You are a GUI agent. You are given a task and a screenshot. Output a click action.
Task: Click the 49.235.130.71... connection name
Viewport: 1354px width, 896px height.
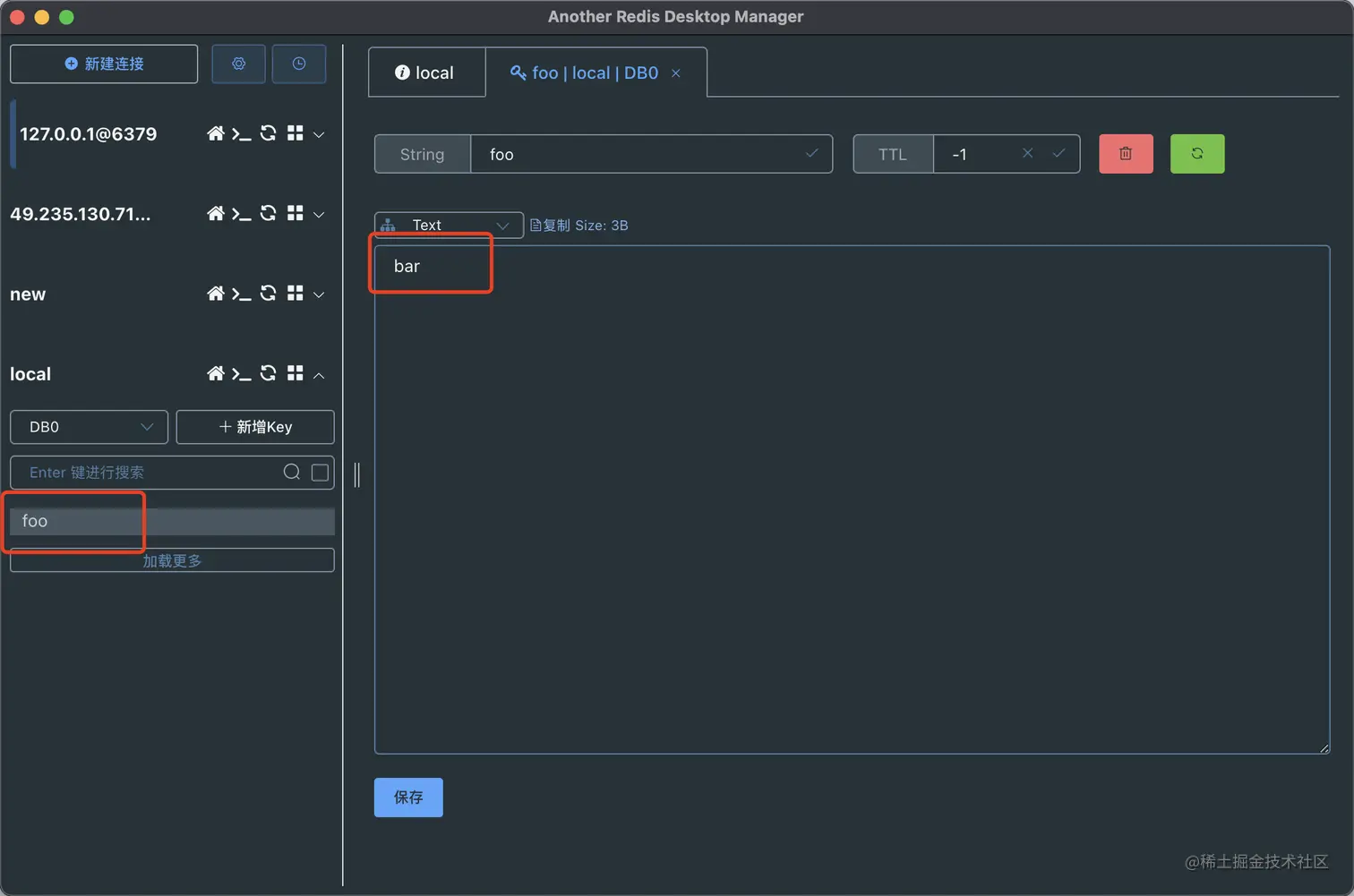[81, 214]
